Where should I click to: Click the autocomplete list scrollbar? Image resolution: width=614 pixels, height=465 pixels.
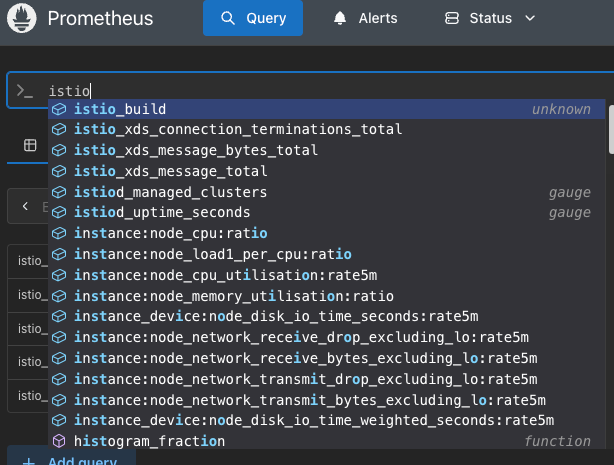(x=611, y=129)
